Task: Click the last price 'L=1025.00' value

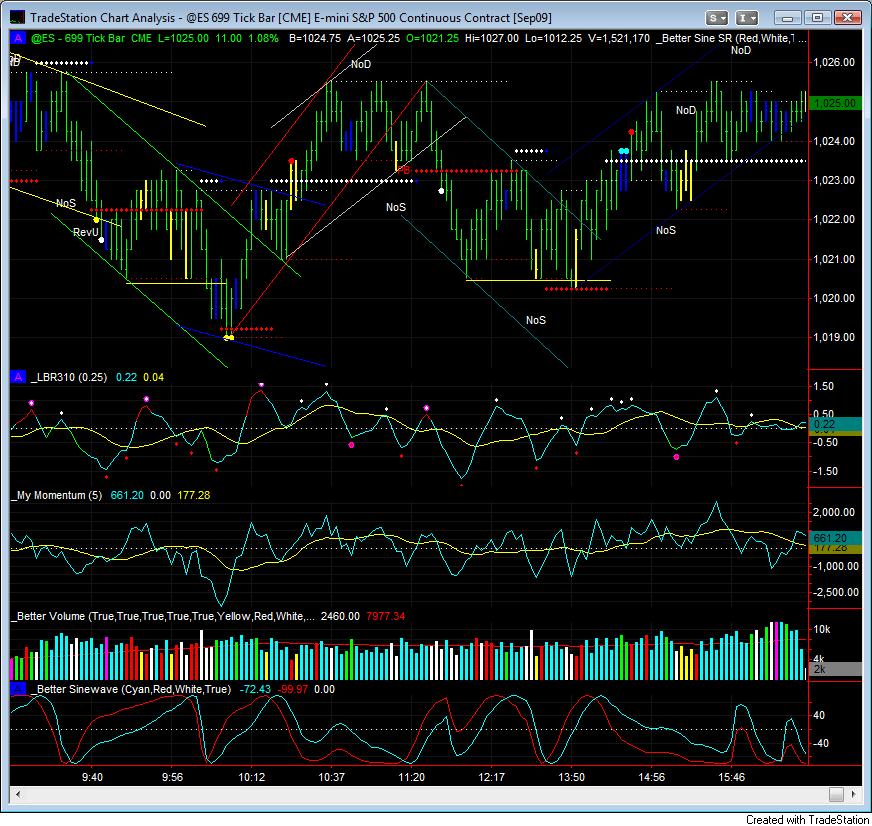Action: click(183, 38)
